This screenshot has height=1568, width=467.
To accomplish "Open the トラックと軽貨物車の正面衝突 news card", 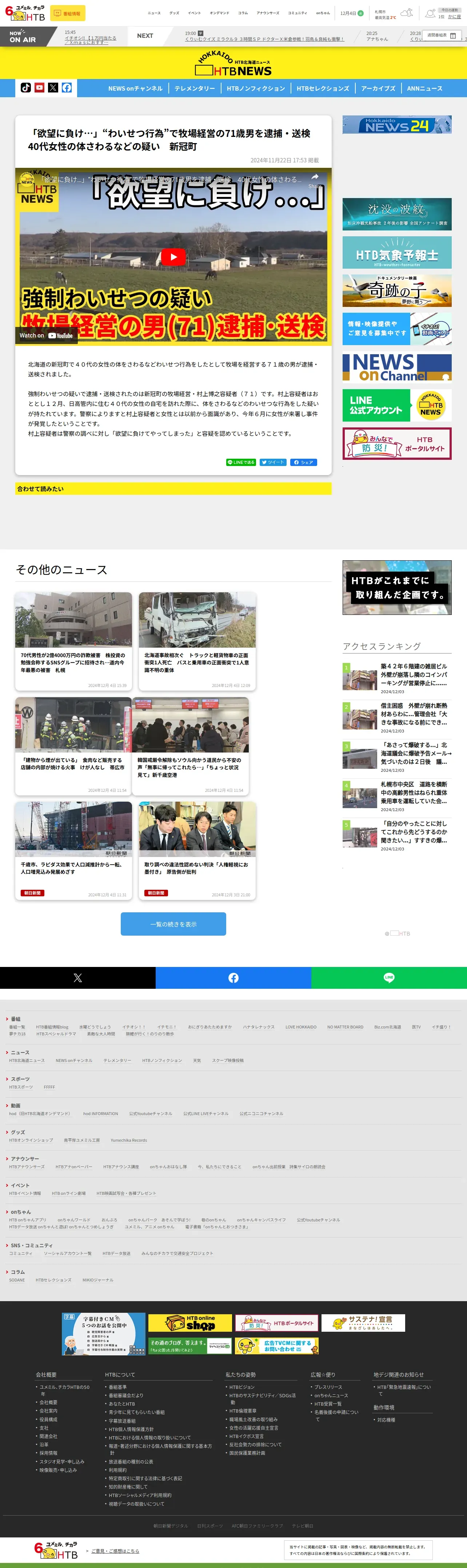I will coord(197,641).
